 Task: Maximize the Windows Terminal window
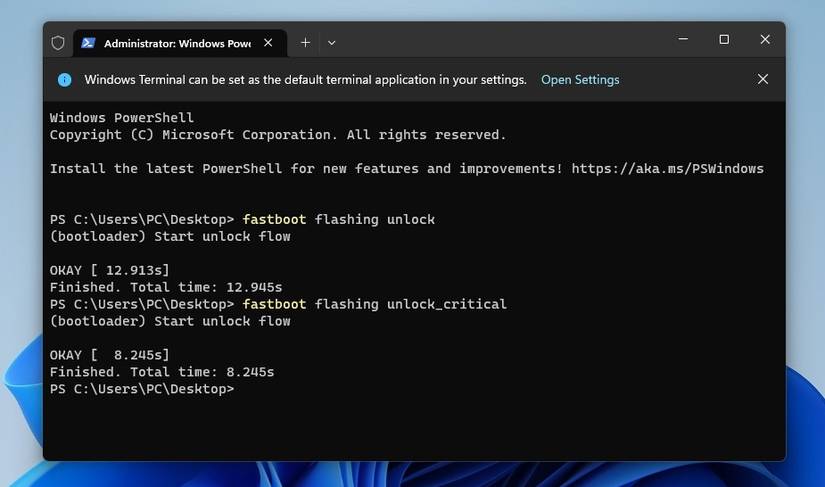[724, 40]
